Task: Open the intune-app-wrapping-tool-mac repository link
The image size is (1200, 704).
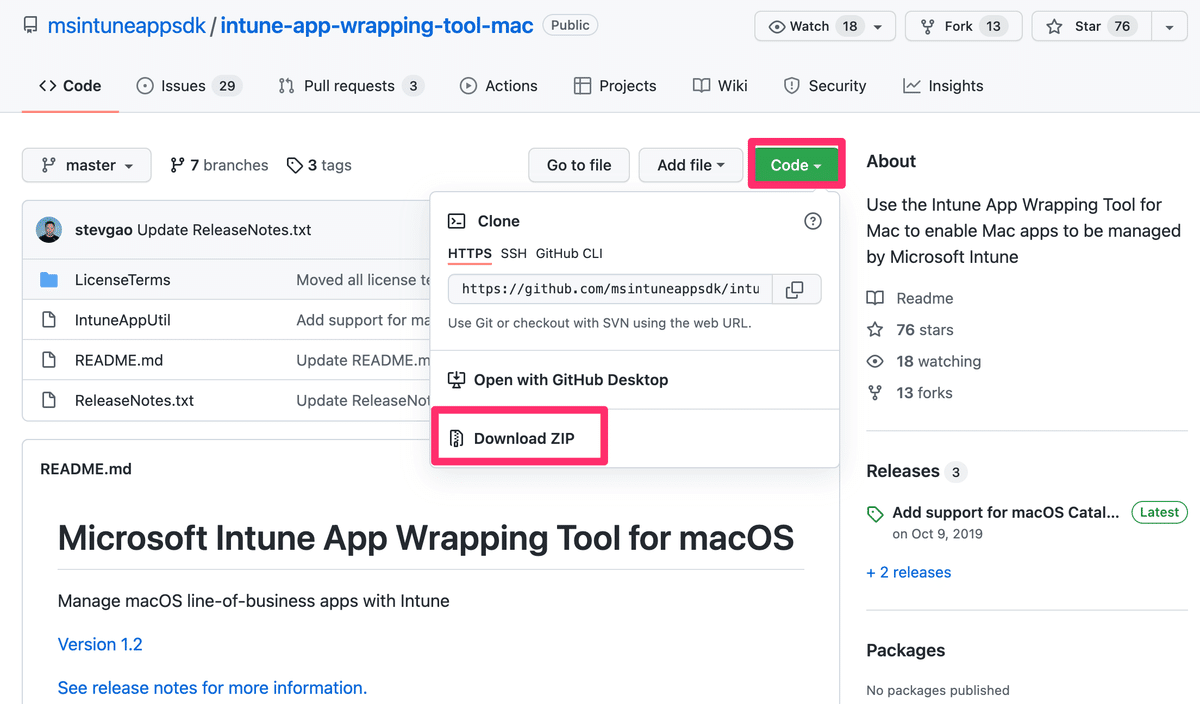Action: [x=377, y=26]
